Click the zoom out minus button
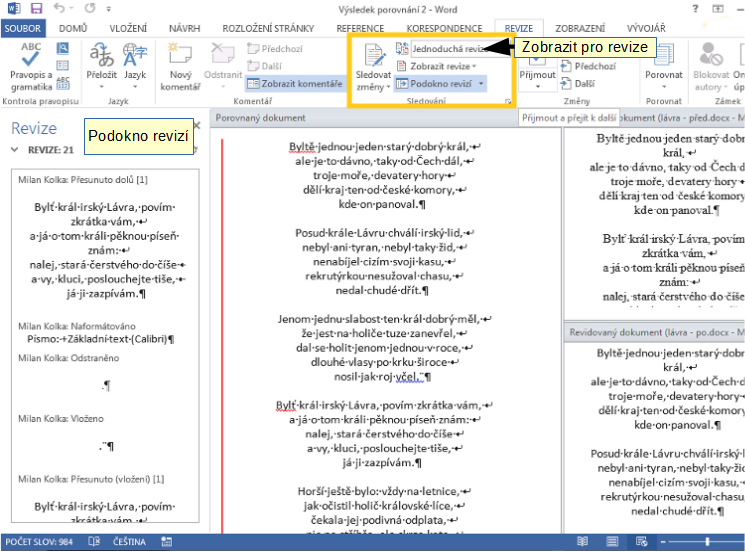This screenshot has width=745, height=552. pos(663,541)
